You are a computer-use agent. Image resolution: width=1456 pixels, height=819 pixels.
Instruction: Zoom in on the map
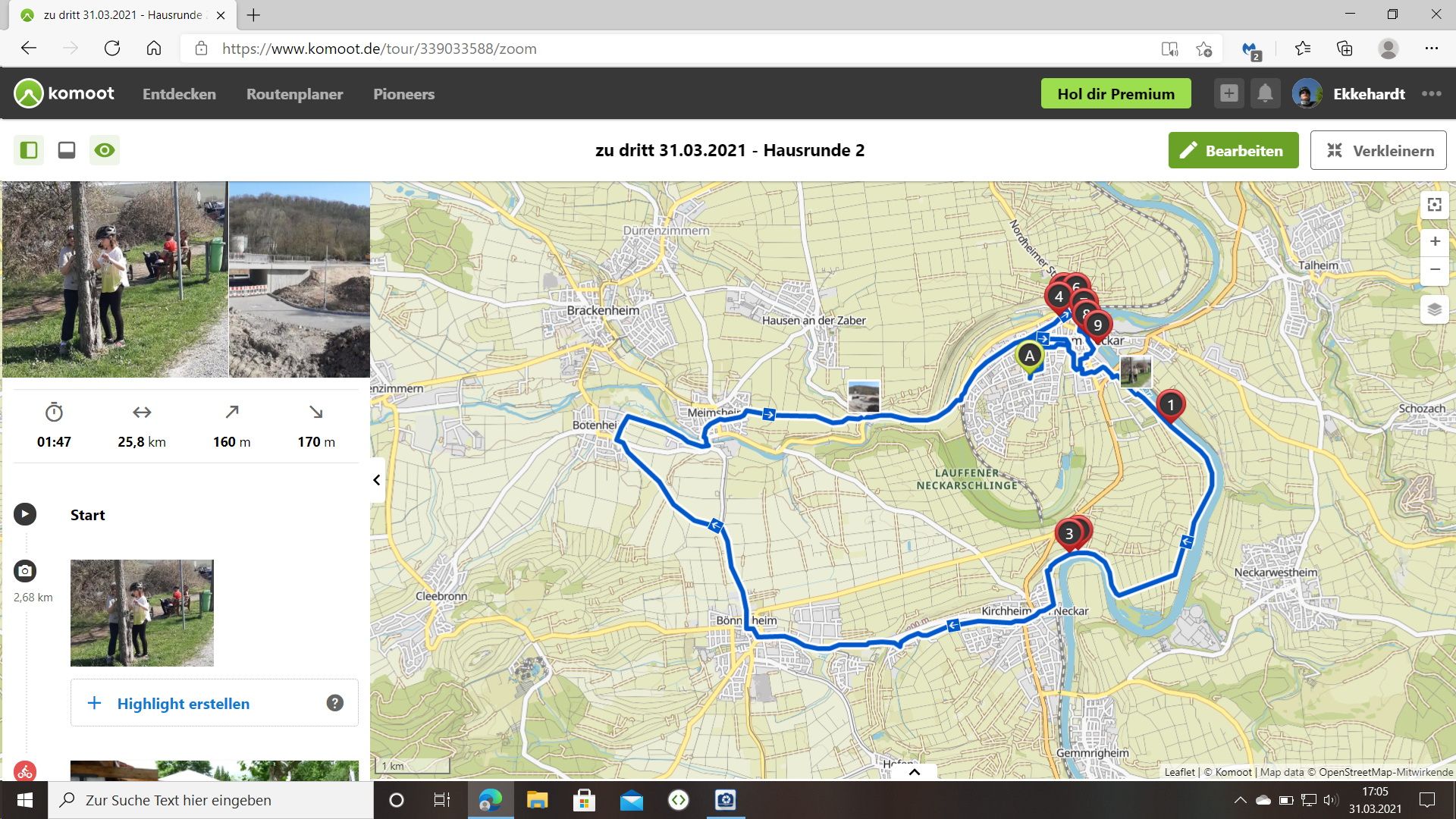pos(1434,242)
